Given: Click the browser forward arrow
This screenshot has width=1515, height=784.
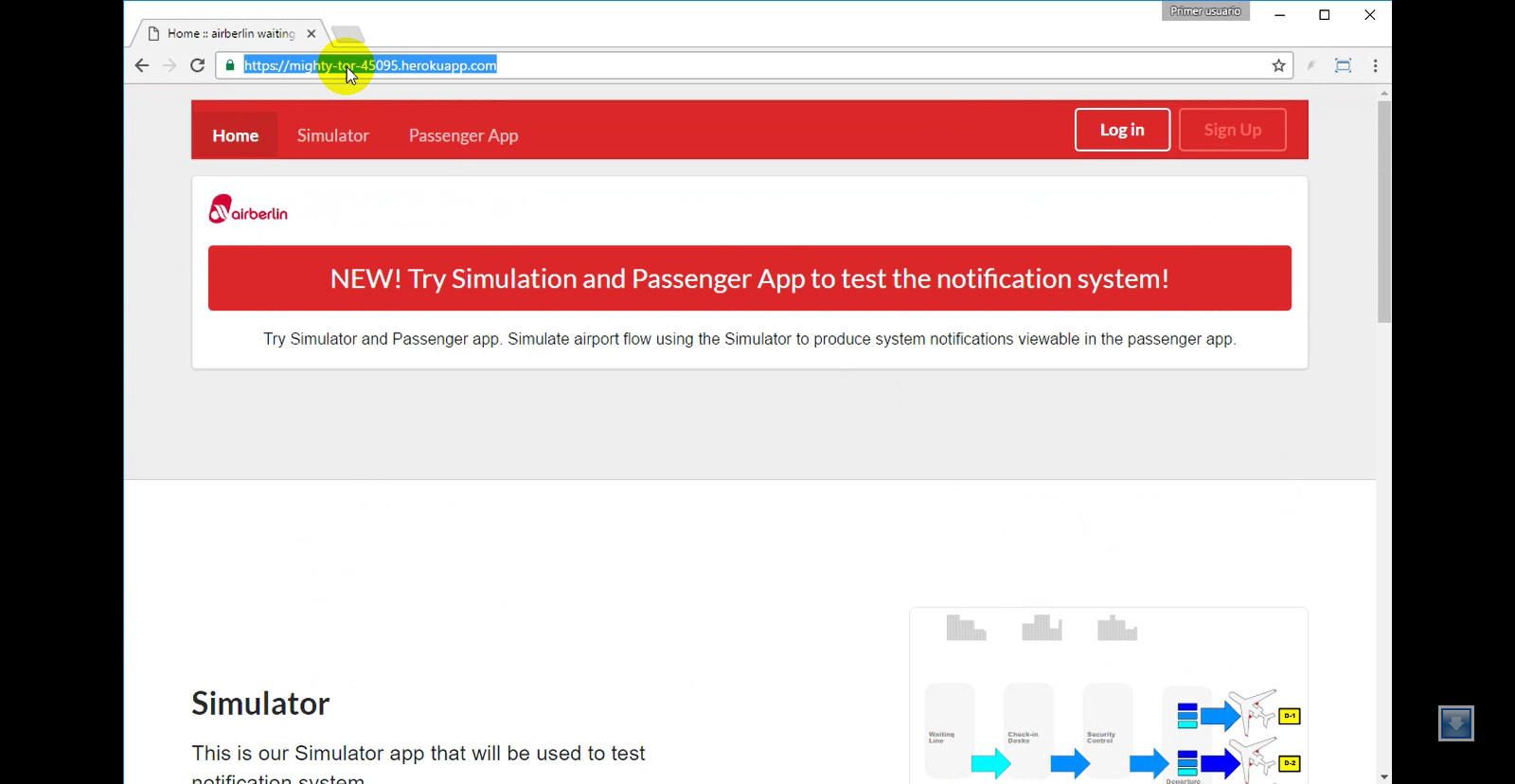Looking at the screenshot, I should click(x=169, y=65).
